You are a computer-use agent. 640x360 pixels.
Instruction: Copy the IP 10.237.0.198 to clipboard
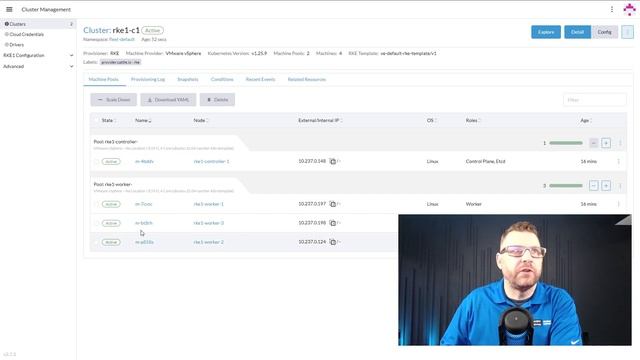pyautogui.click(x=333, y=223)
